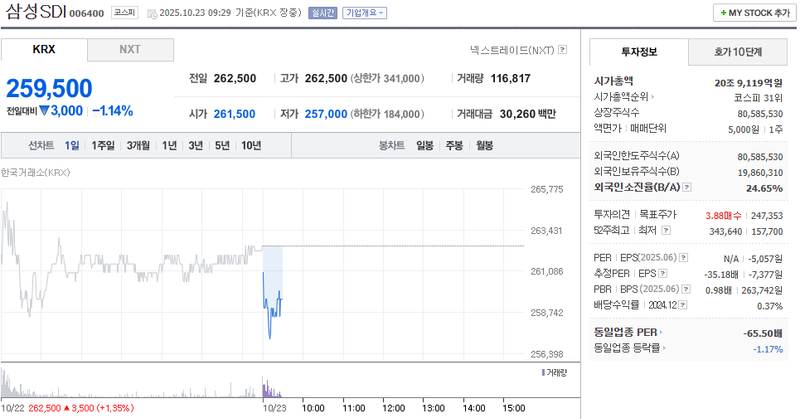Click the 삼성SDI stock name
Image resolution: width=800 pixels, height=419 pixels.
[x=35, y=12]
